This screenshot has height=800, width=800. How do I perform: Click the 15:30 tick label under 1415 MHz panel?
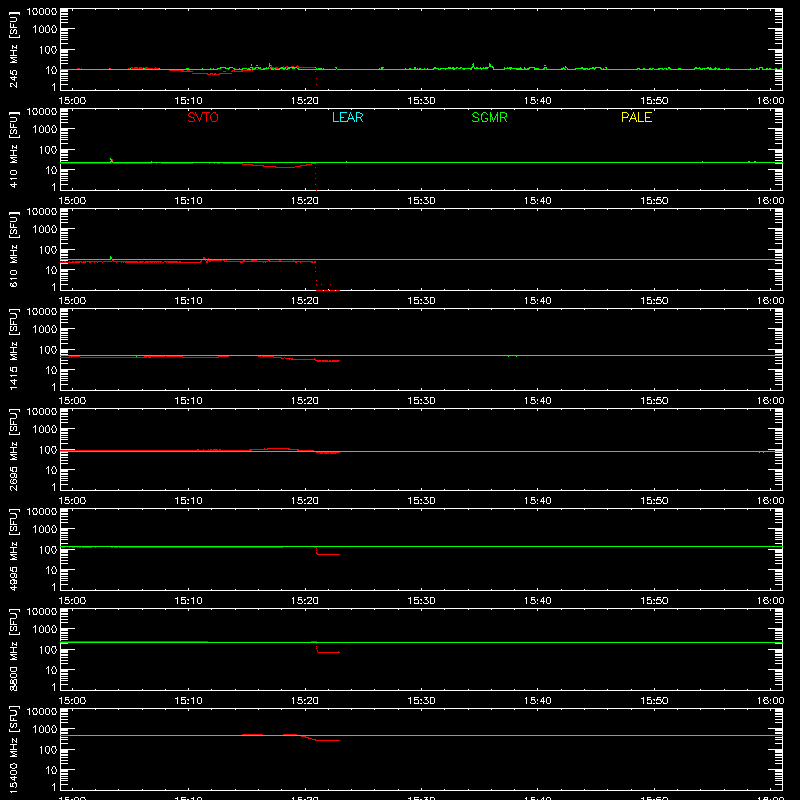421,401
